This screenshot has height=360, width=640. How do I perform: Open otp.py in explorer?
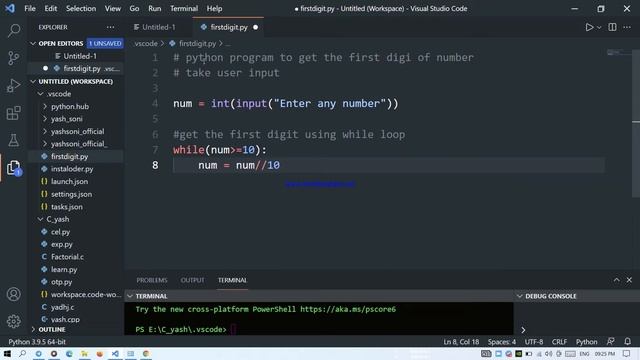tap(76, 282)
